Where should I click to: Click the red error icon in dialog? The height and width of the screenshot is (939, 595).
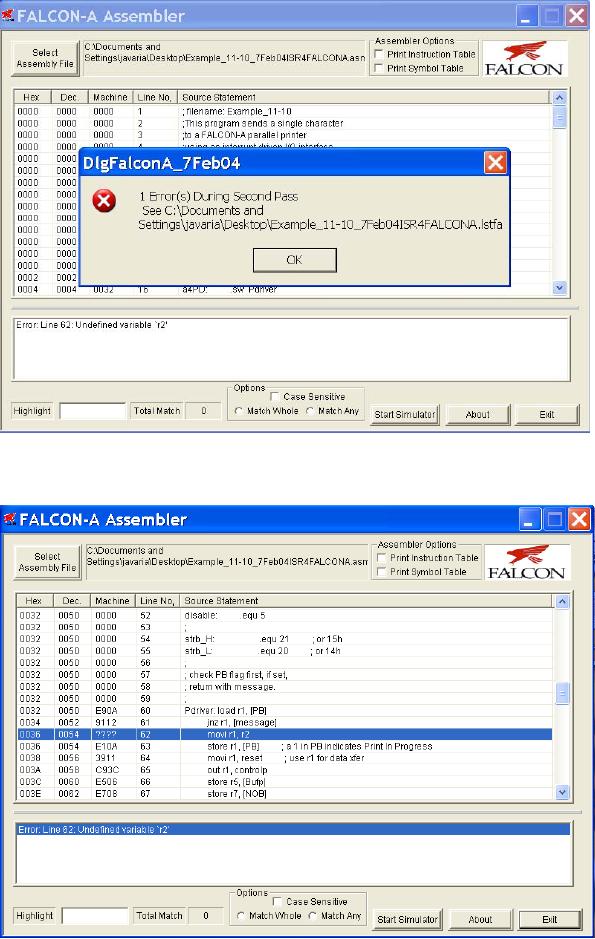[x=104, y=201]
